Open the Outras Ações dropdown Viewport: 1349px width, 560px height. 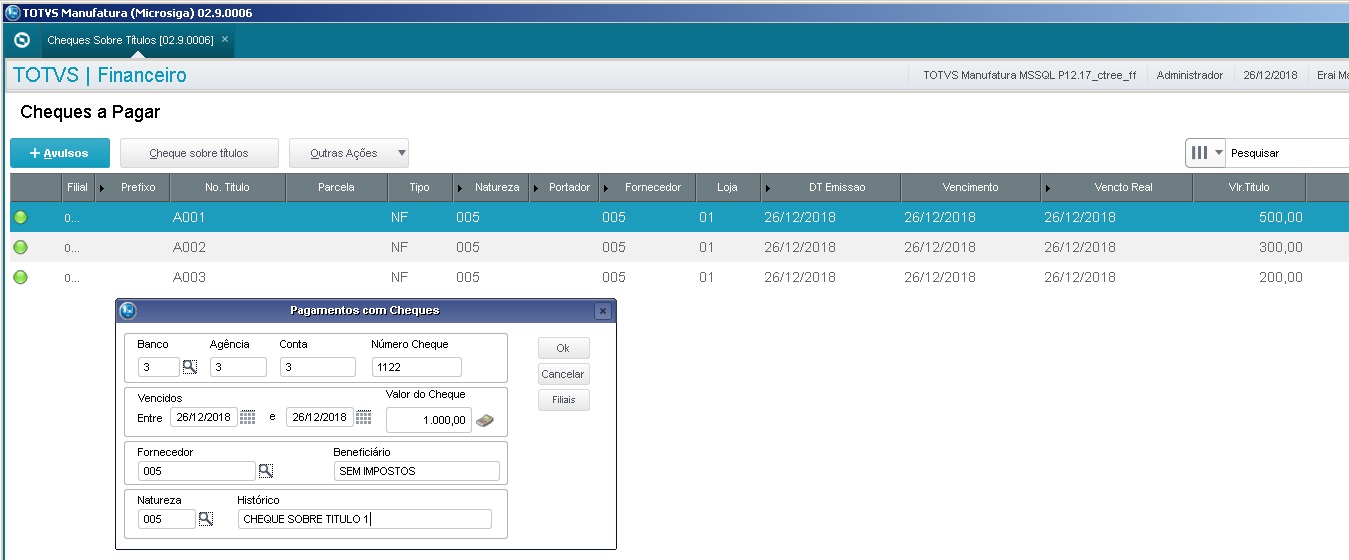click(x=349, y=153)
